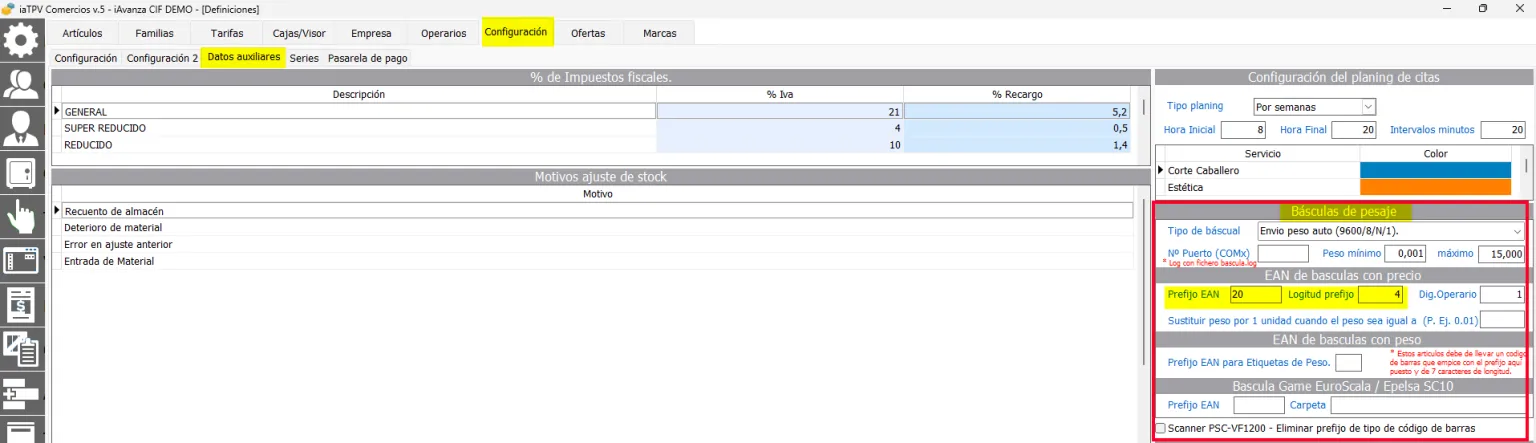This screenshot has height=443, width=1536.
Task: Click the Peso mínimo field
Action: click(x=1404, y=253)
